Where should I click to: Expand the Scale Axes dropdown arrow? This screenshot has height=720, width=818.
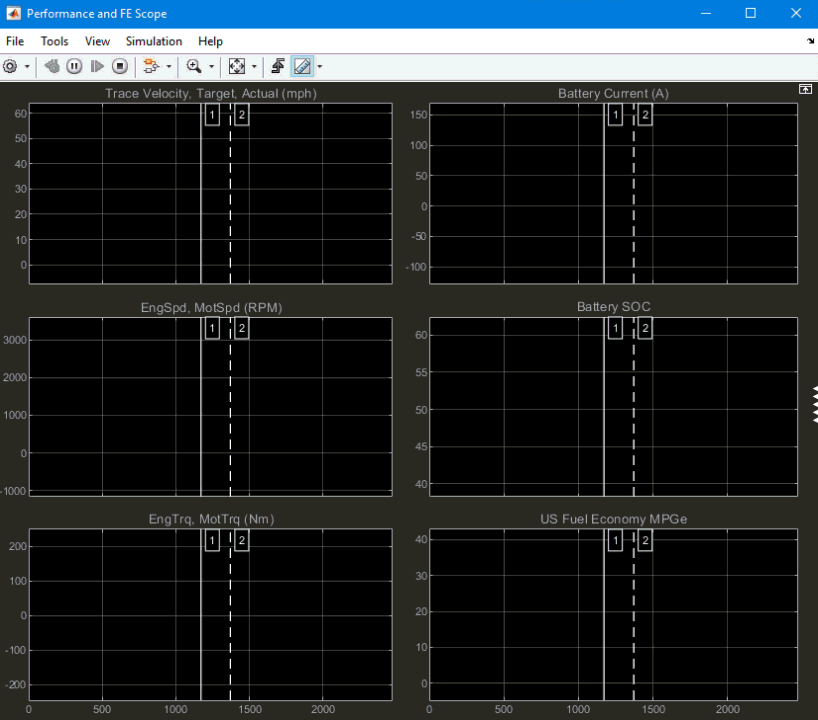254,67
